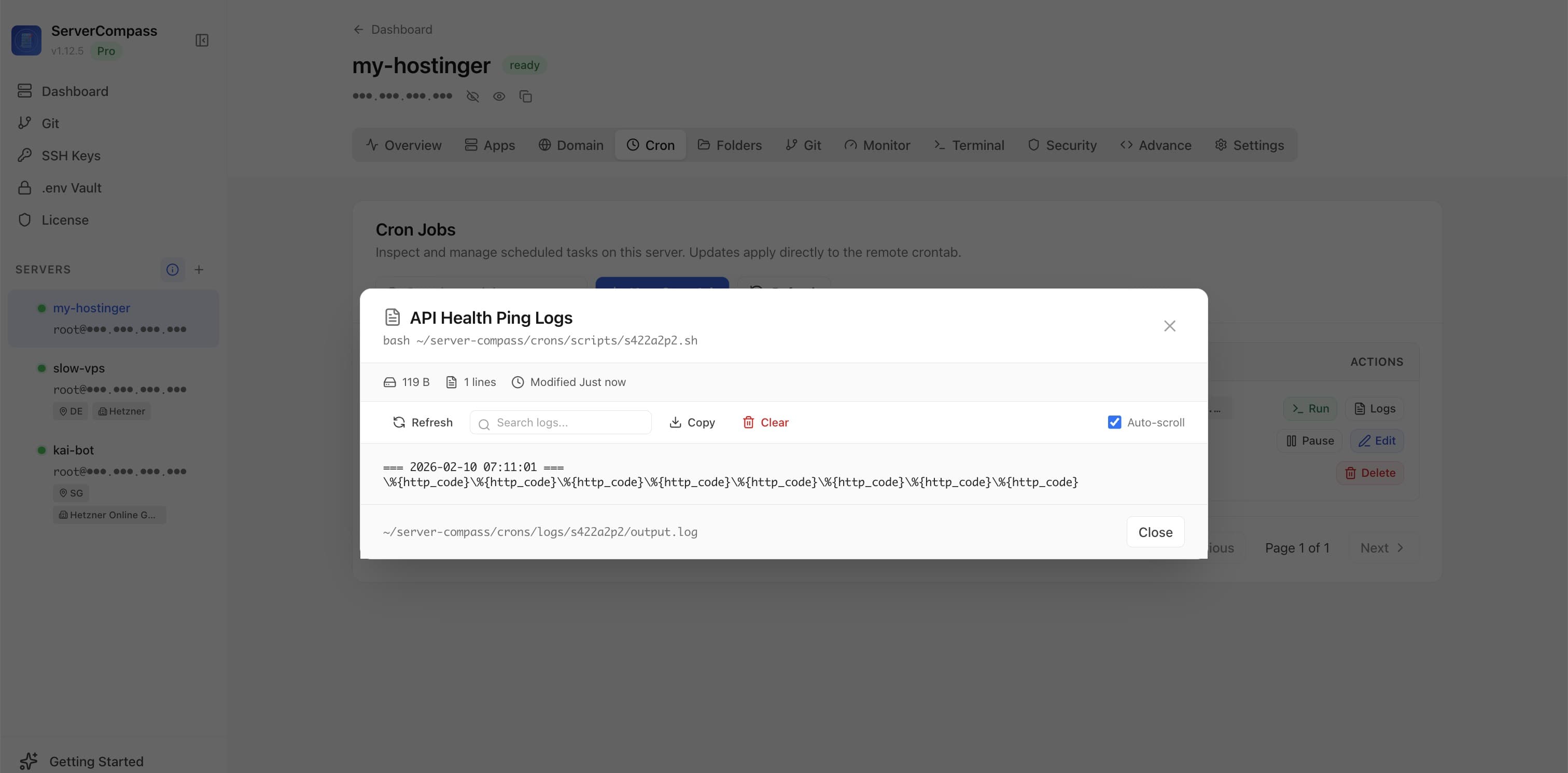This screenshot has width=1568, height=773.
Task: Disable the Auto-scroll checkbox
Action: click(x=1114, y=422)
